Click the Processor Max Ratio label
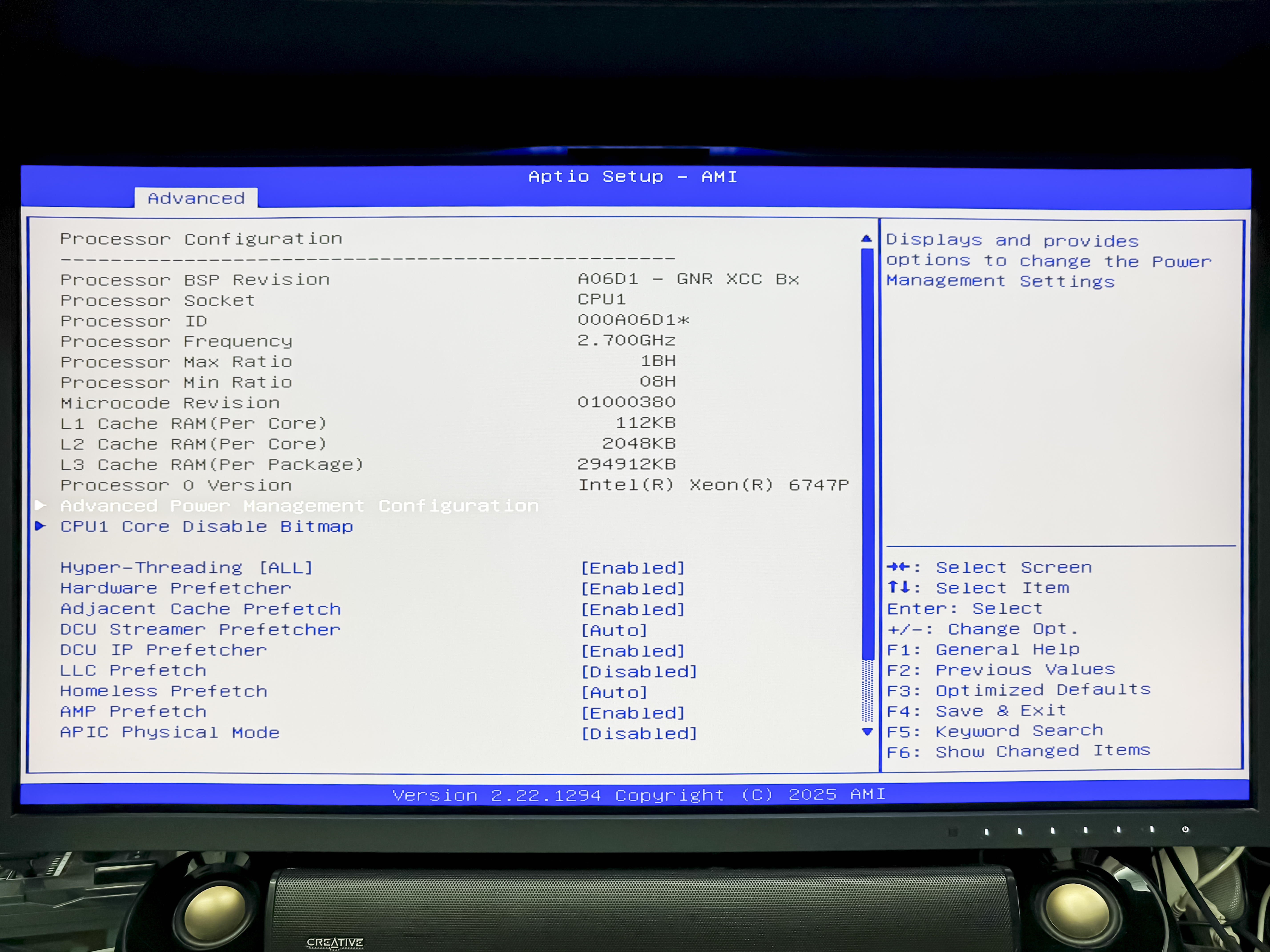Screen dimensions: 1270x952 point(176,362)
